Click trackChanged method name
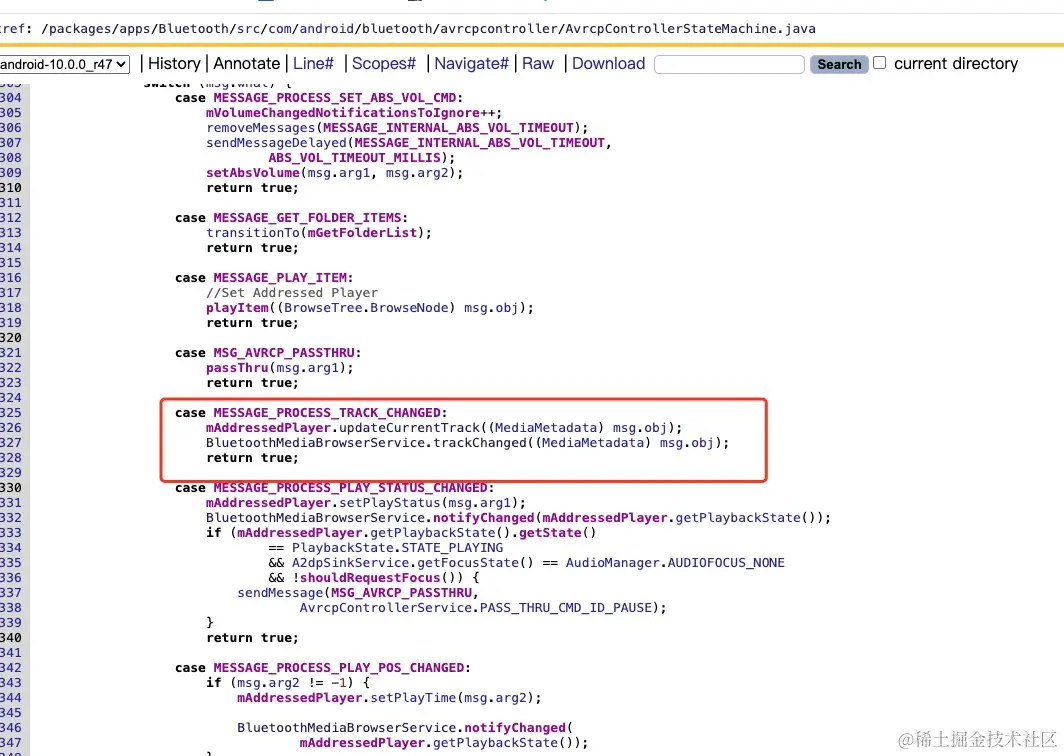This screenshot has width=1064, height=756. 480,442
